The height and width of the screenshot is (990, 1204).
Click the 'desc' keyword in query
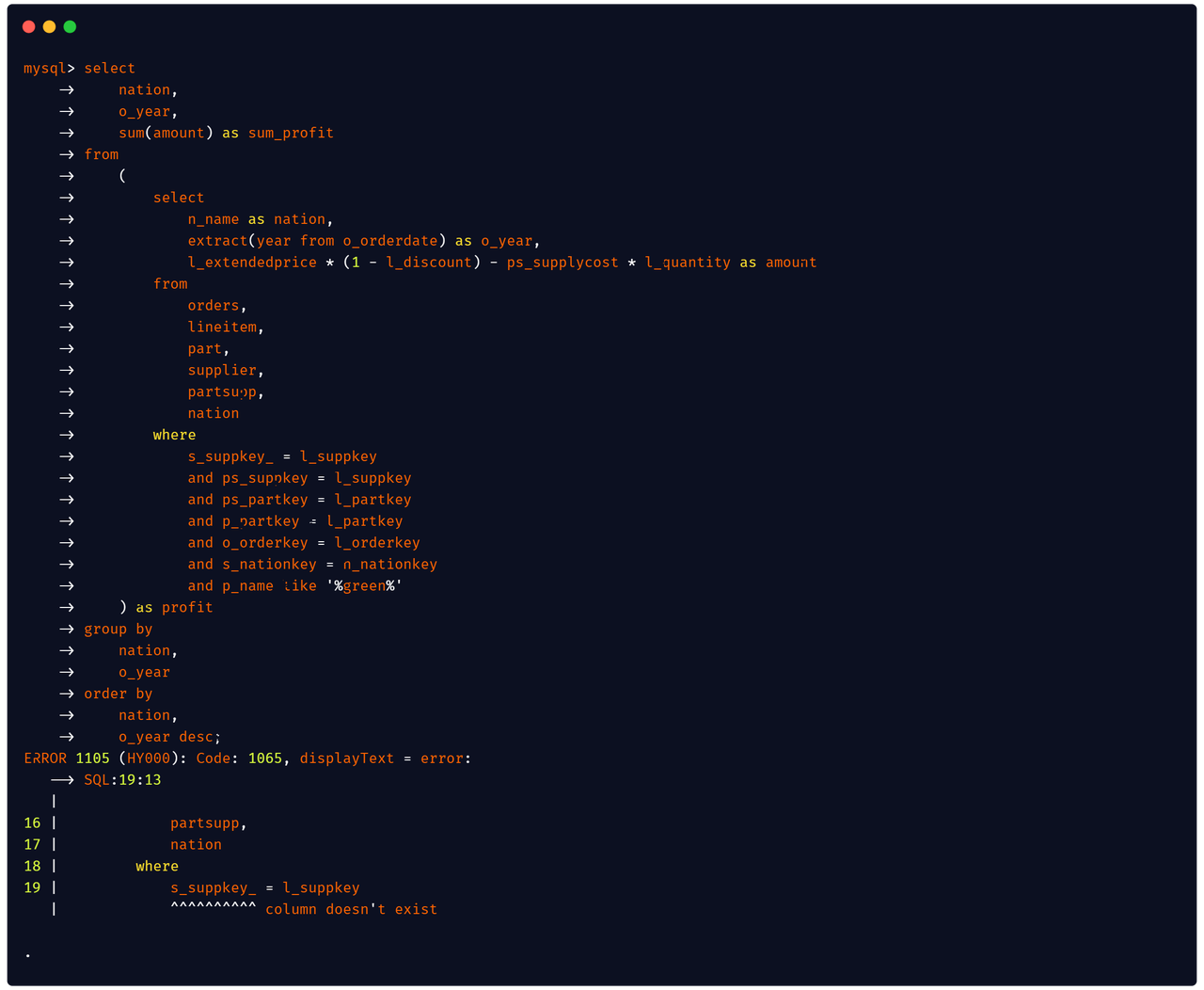[196, 738]
